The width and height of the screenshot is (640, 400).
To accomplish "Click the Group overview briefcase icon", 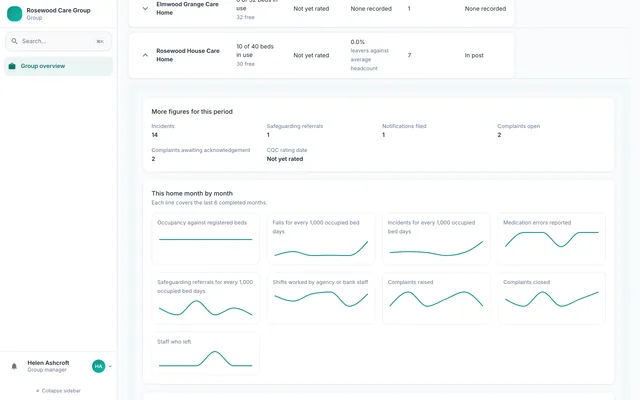I will 12,66.
